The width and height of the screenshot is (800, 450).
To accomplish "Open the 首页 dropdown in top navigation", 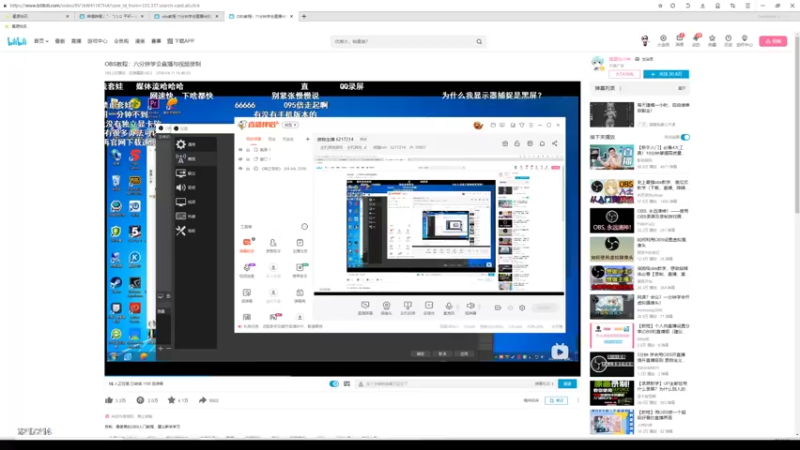I will 41,41.
